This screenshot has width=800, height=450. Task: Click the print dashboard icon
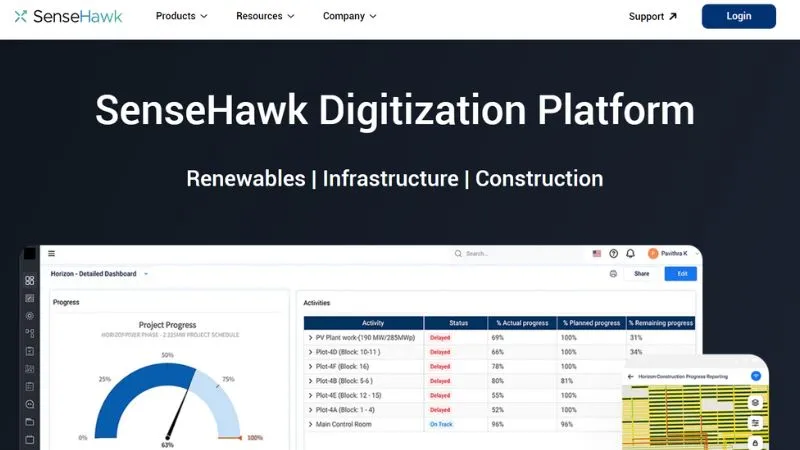click(613, 274)
